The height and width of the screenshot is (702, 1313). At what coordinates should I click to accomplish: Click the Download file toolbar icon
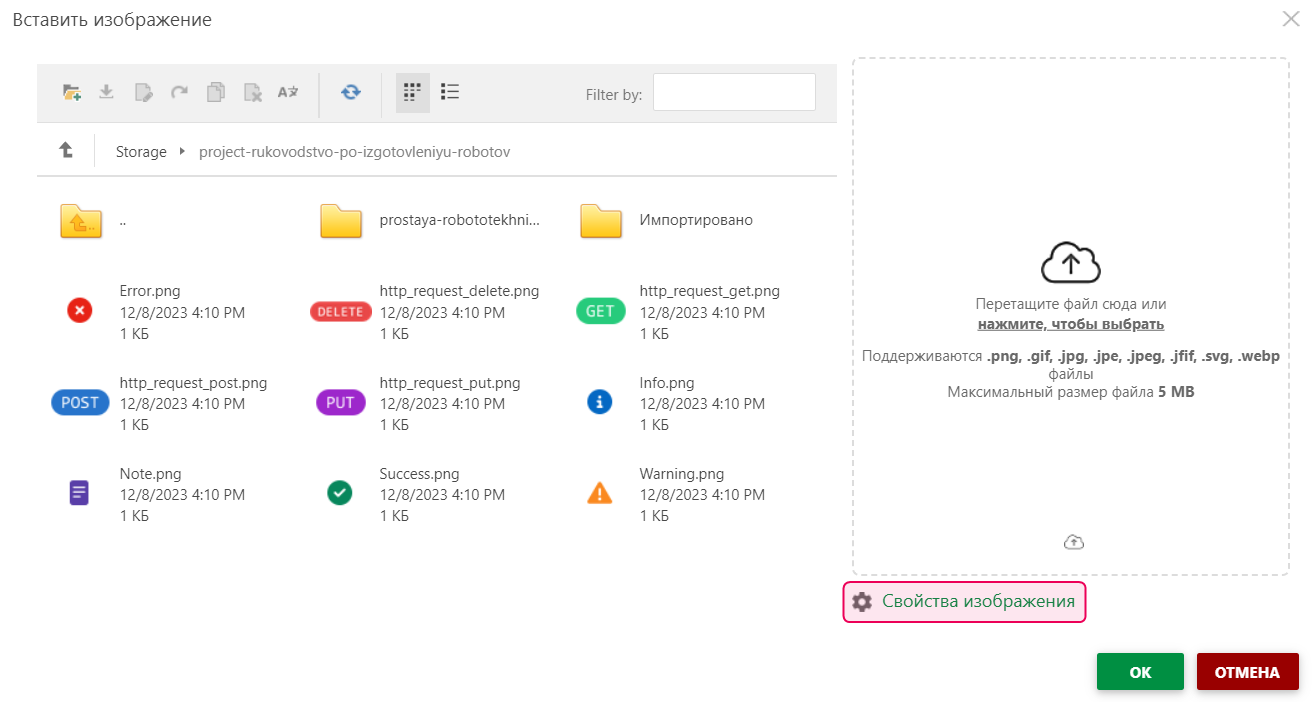[106, 92]
